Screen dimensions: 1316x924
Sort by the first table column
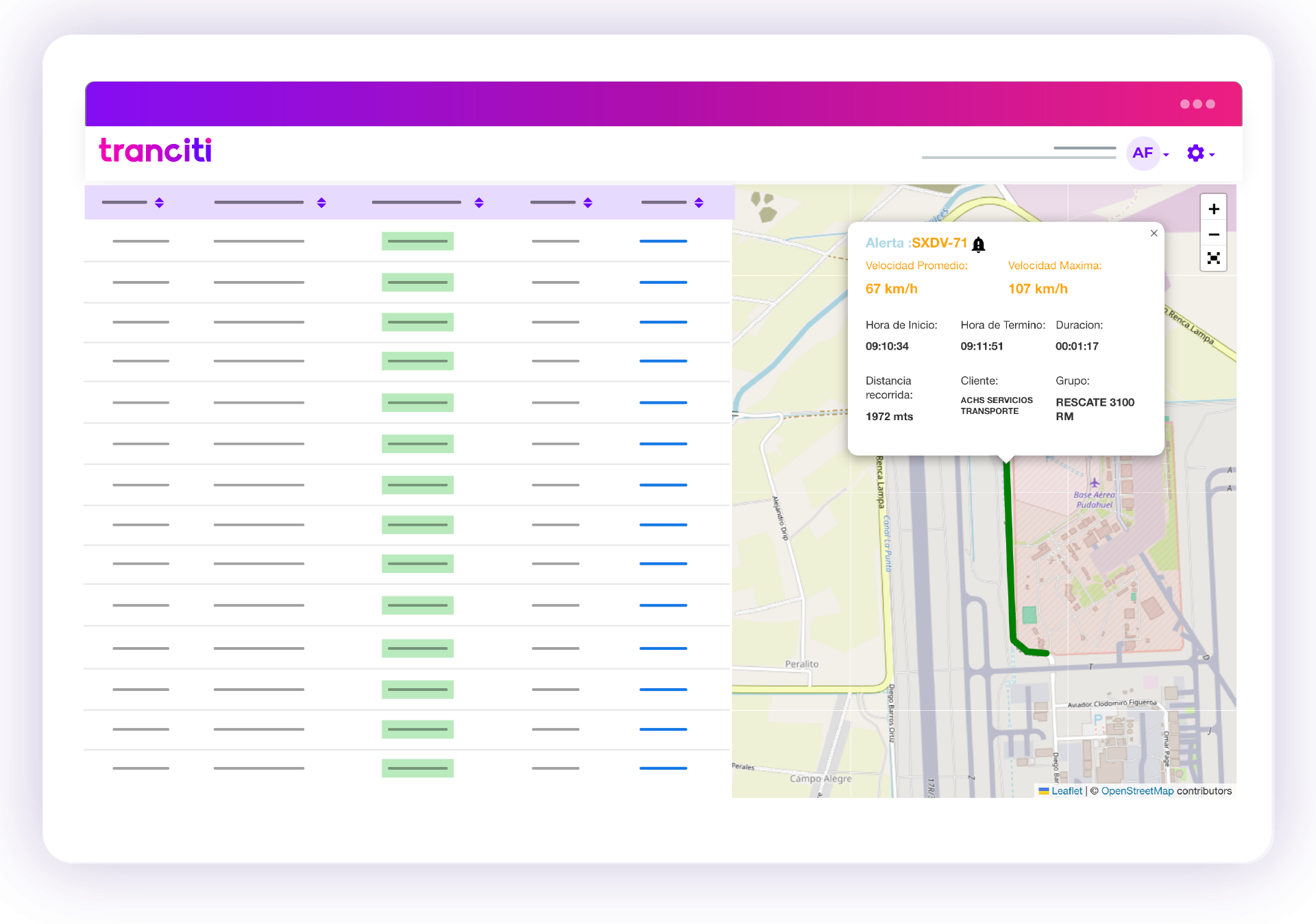point(159,202)
